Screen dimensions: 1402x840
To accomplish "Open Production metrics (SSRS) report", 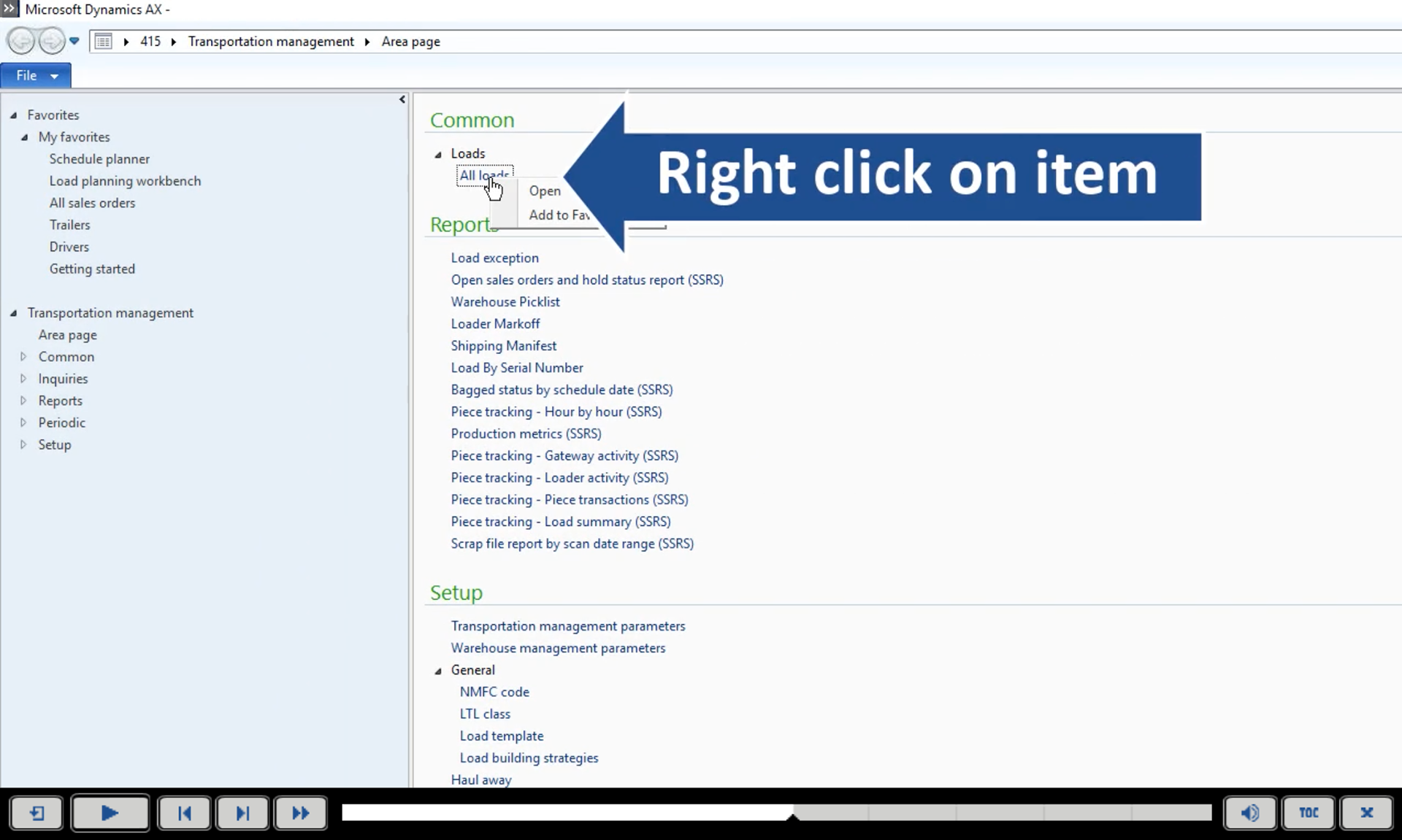I will pyautogui.click(x=526, y=434).
